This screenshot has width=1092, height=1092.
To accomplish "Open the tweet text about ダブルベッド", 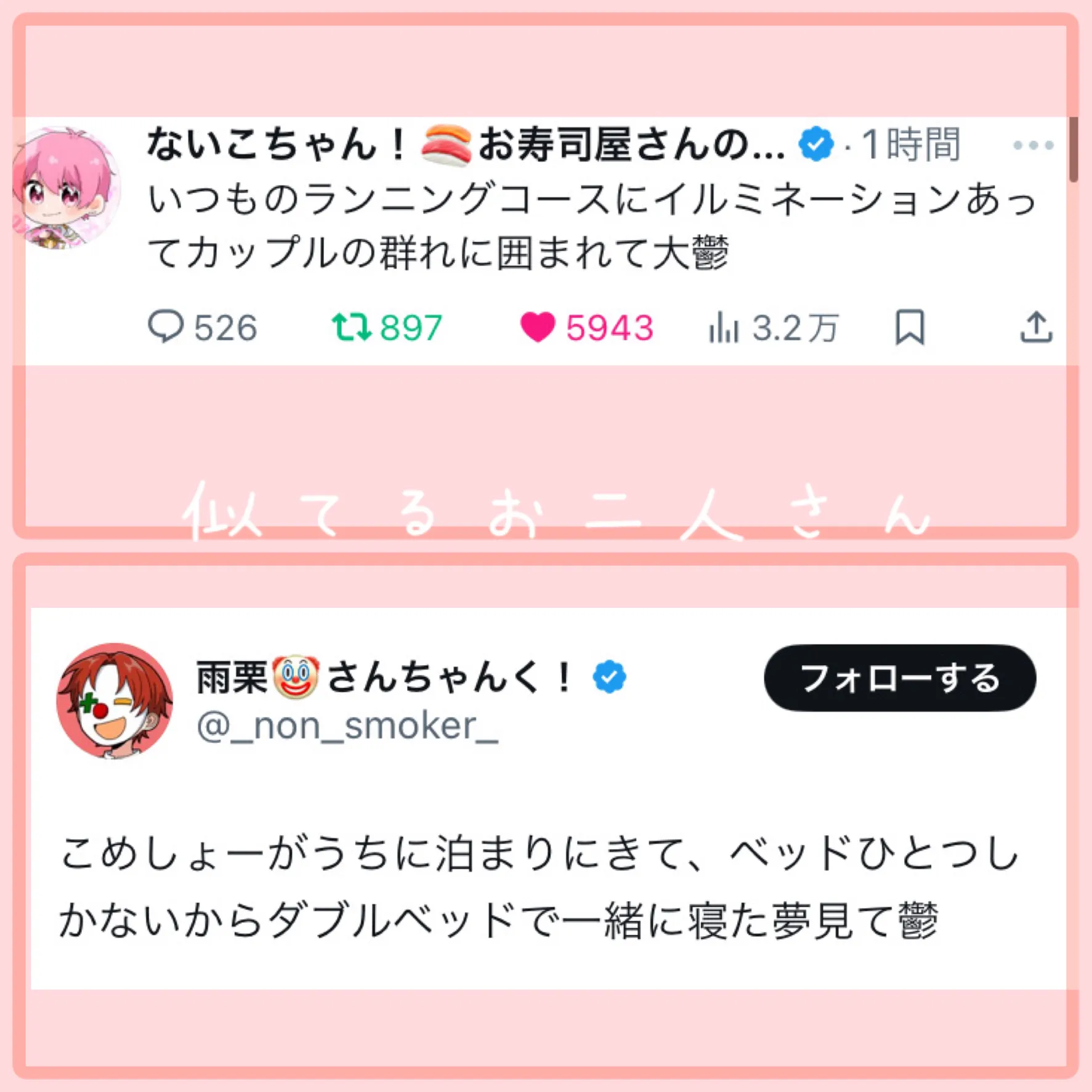I will [539, 888].
